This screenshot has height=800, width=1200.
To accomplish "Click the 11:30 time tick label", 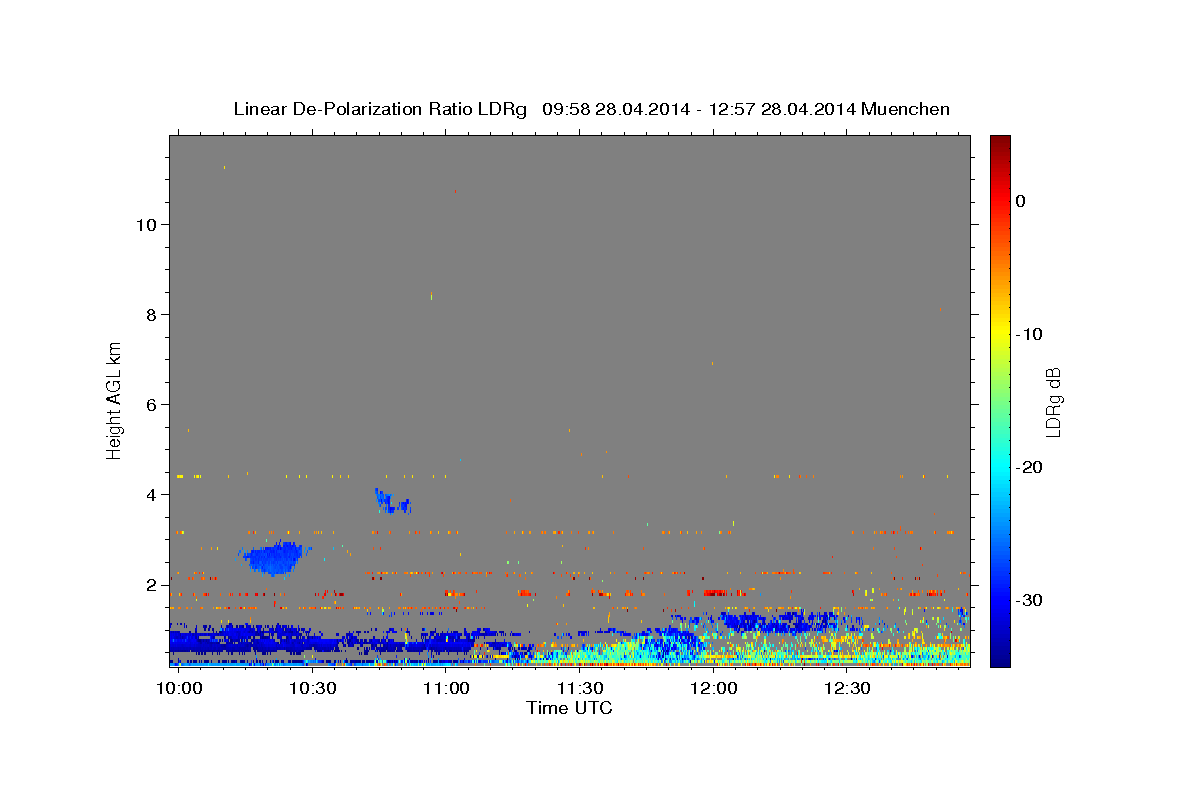I will (x=580, y=689).
